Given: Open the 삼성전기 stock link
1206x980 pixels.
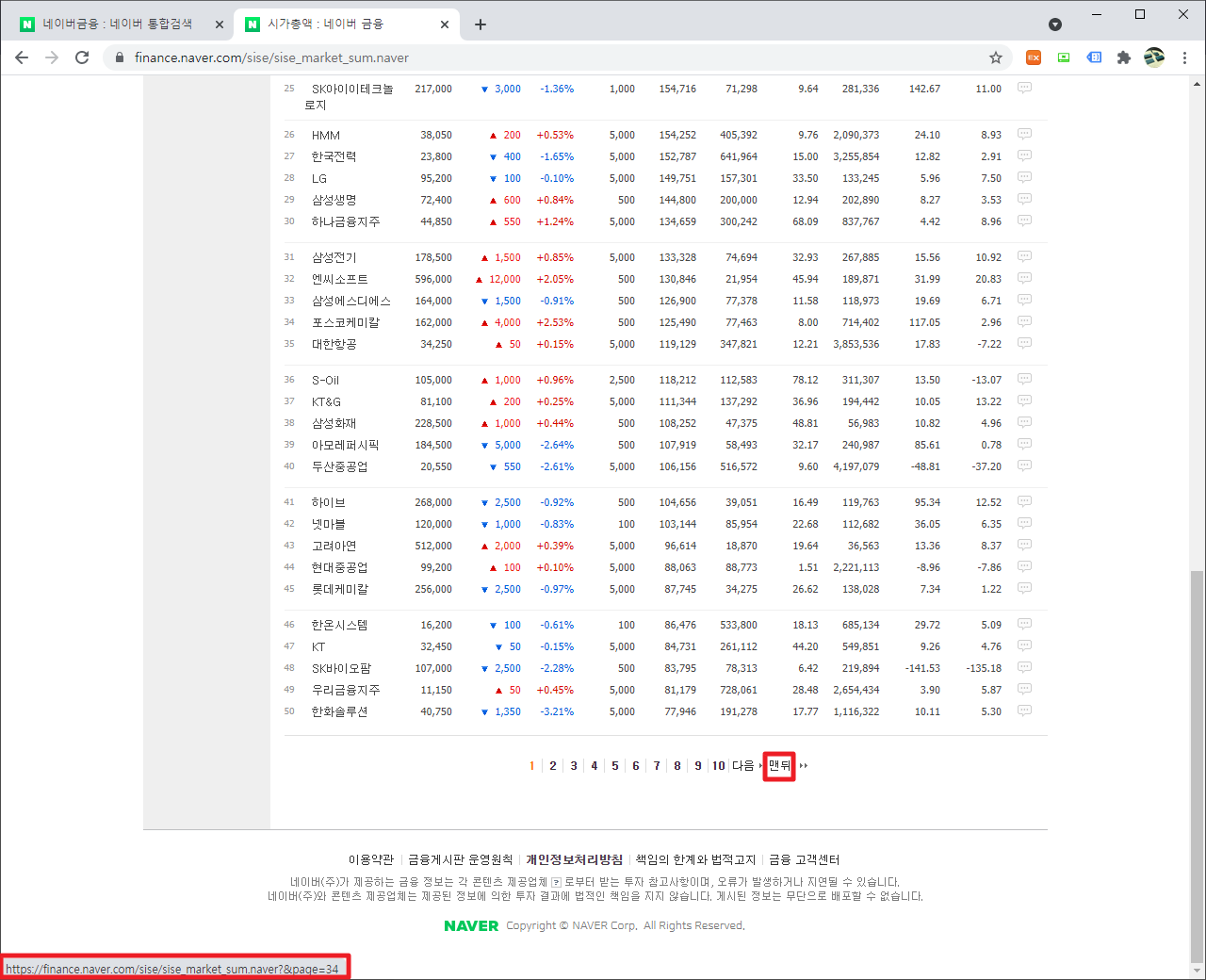Looking at the screenshot, I should click(x=334, y=257).
